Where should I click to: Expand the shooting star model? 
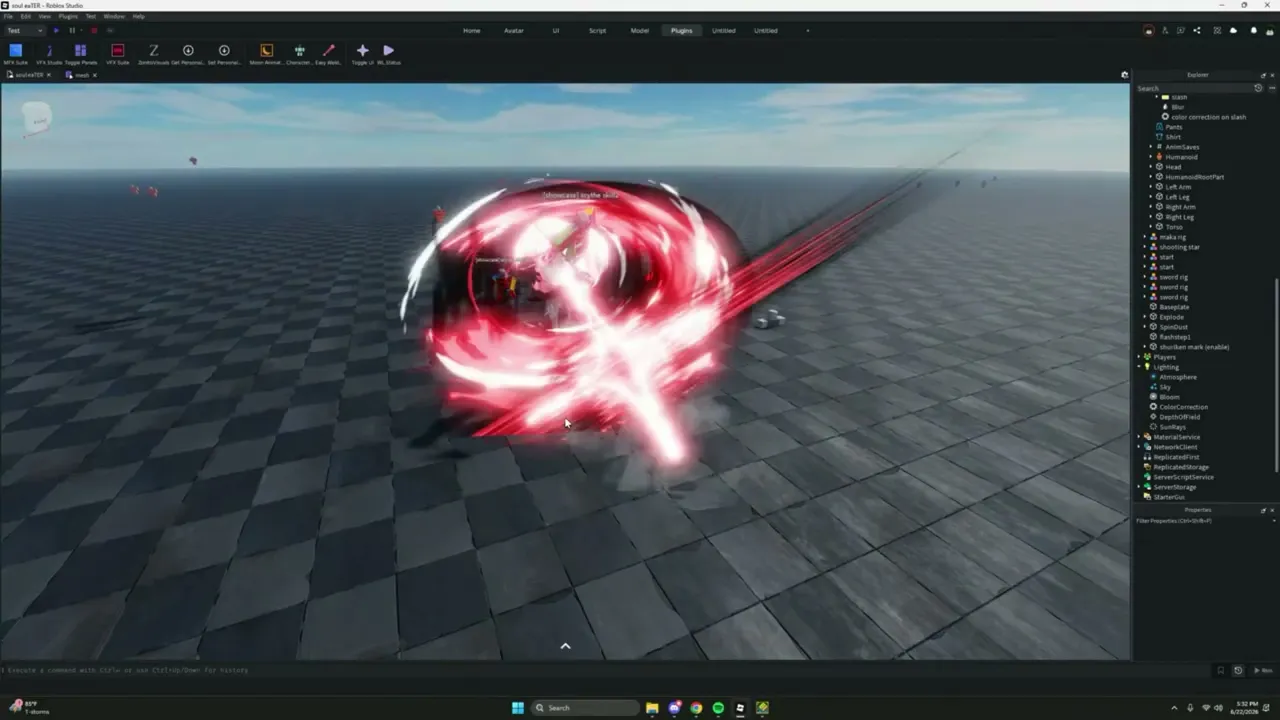[x=1145, y=247]
